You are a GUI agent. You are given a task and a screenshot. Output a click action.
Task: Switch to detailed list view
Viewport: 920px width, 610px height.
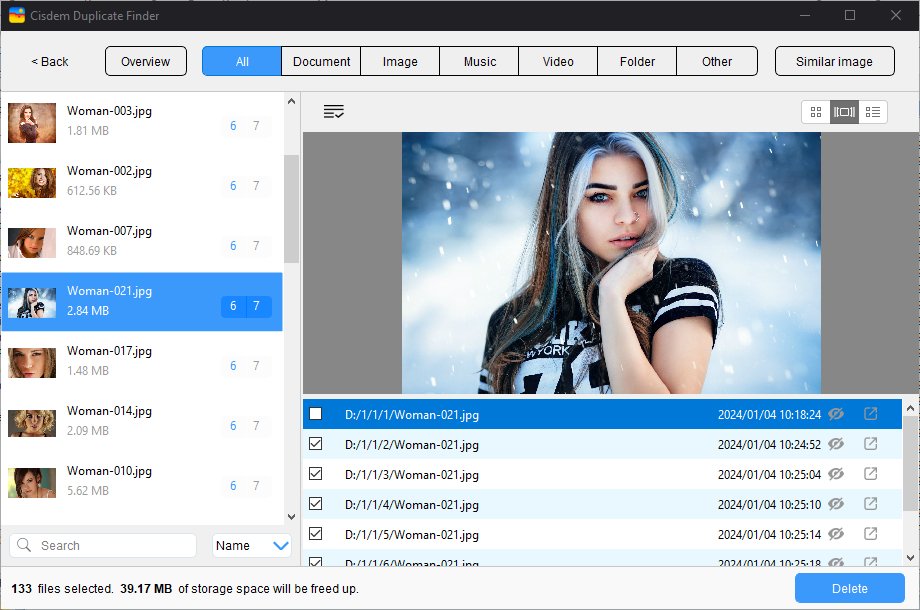coord(873,112)
